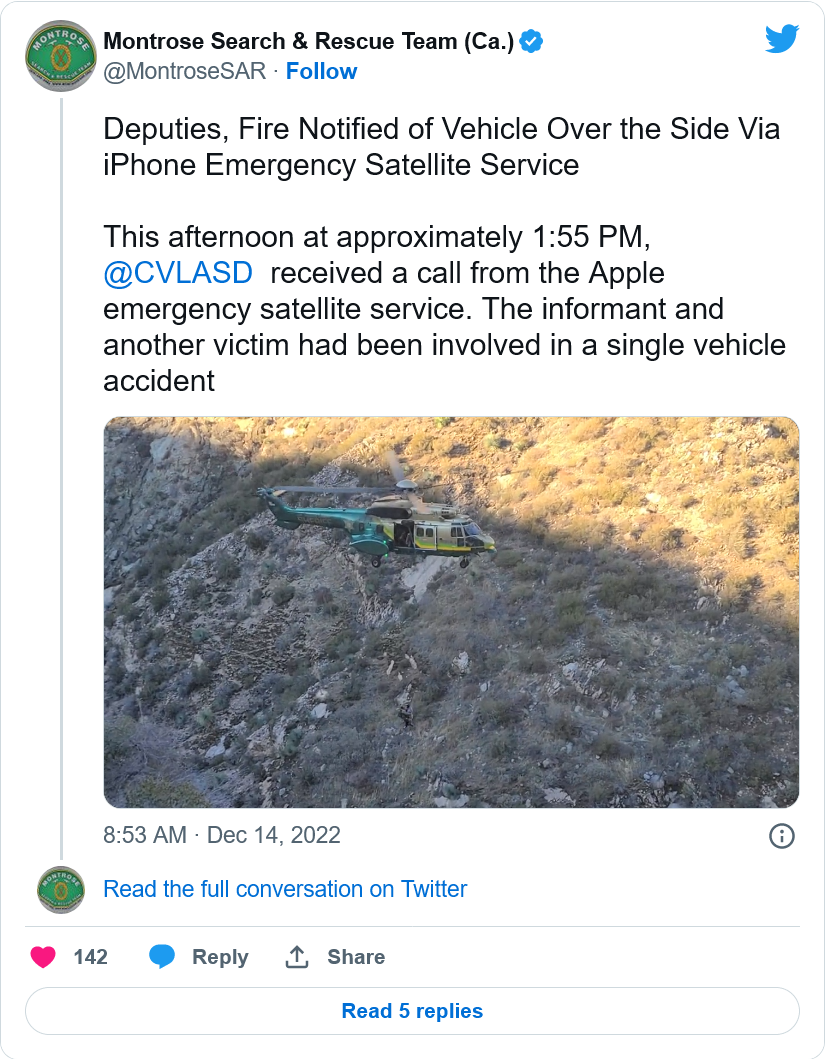Click the Montrose SAR profile avatar
The height and width of the screenshot is (1059, 825).
61,55
